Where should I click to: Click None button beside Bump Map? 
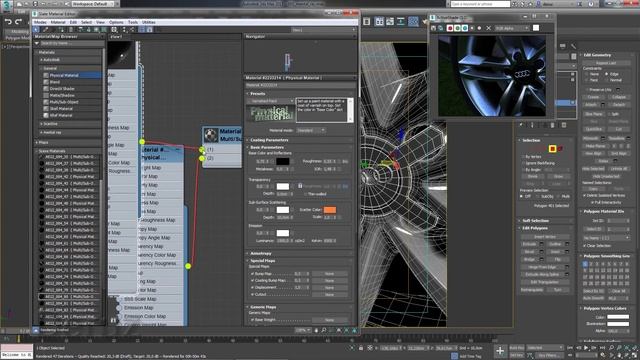(329, 274)
